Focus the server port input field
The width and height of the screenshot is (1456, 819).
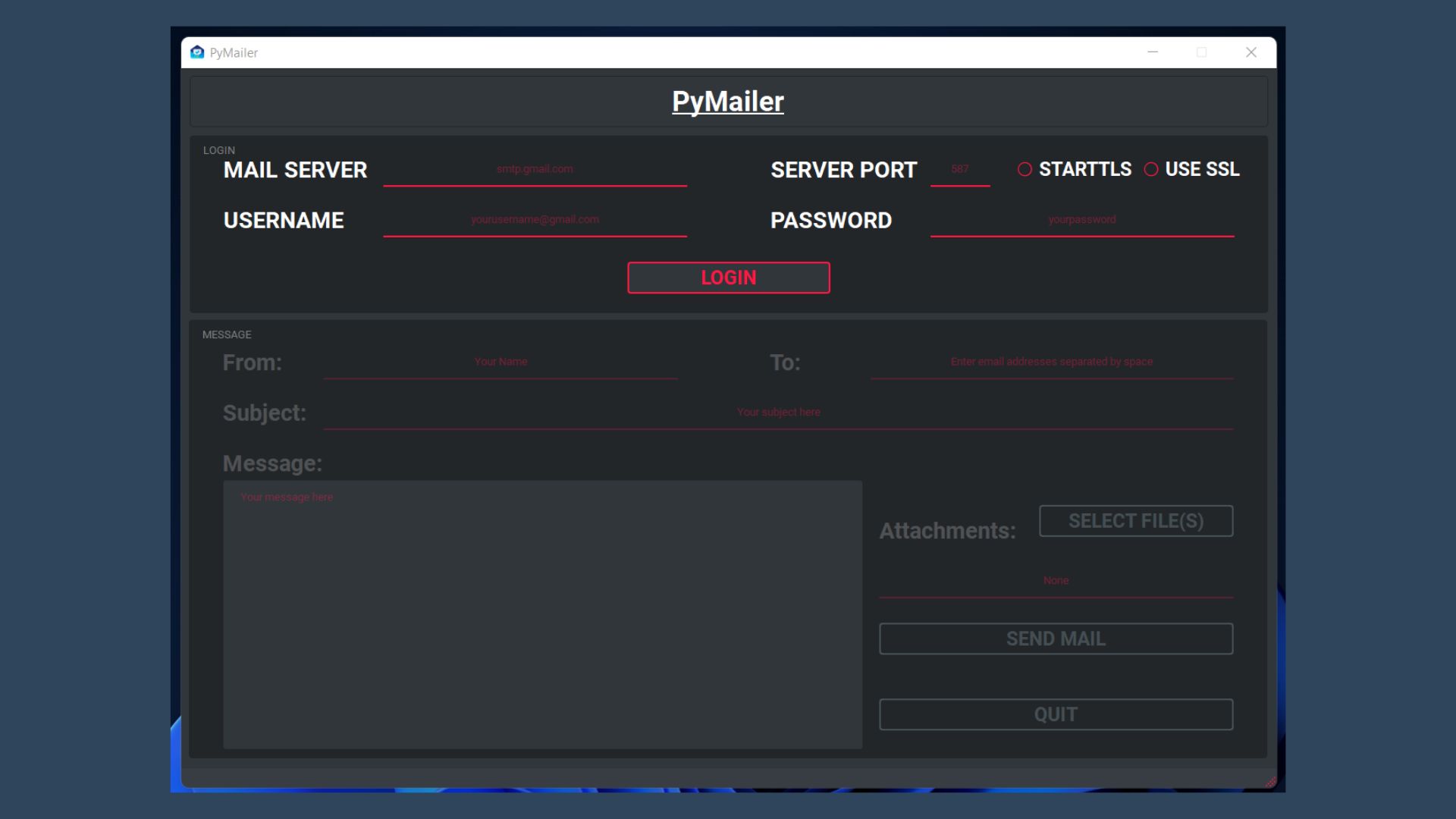(x=960, y=170)
